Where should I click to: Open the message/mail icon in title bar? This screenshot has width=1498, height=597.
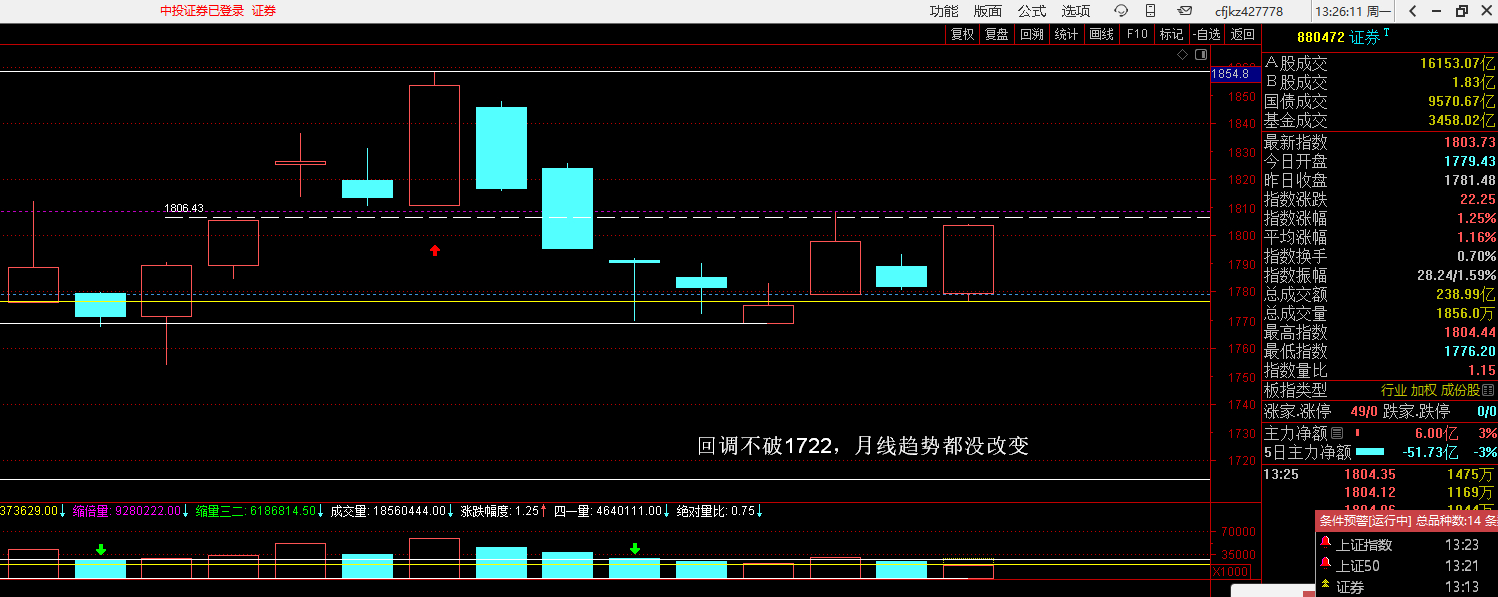[1182, 11]
